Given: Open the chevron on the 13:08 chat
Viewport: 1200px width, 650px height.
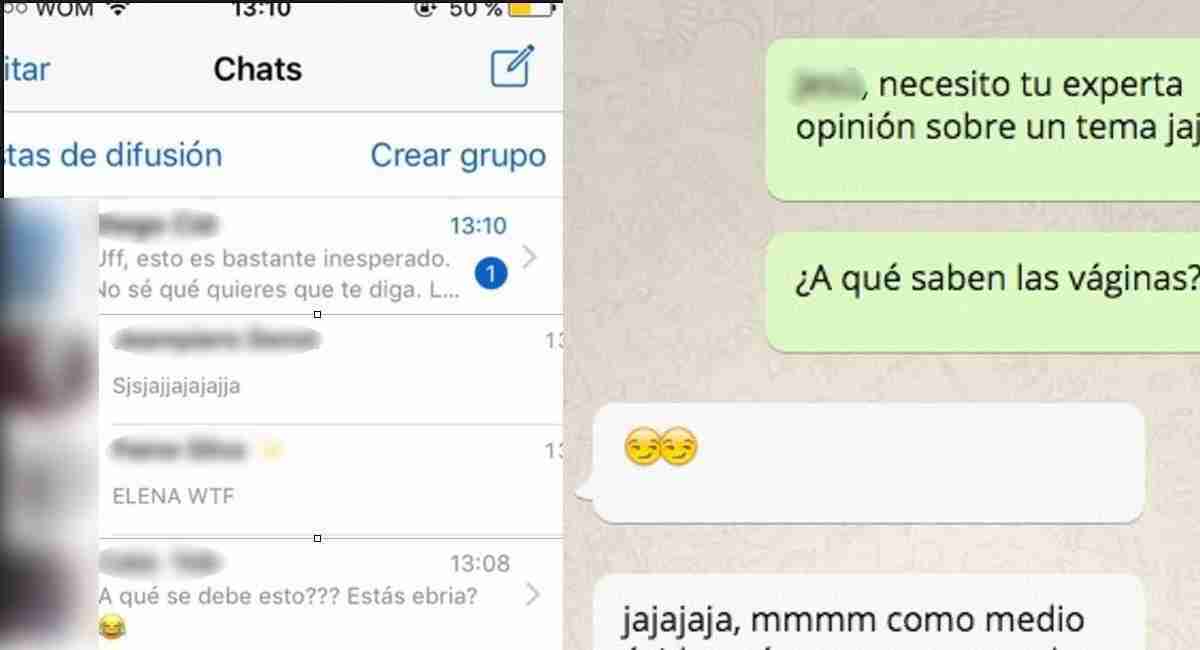Looking at the screenshot, I should point(533,596).
